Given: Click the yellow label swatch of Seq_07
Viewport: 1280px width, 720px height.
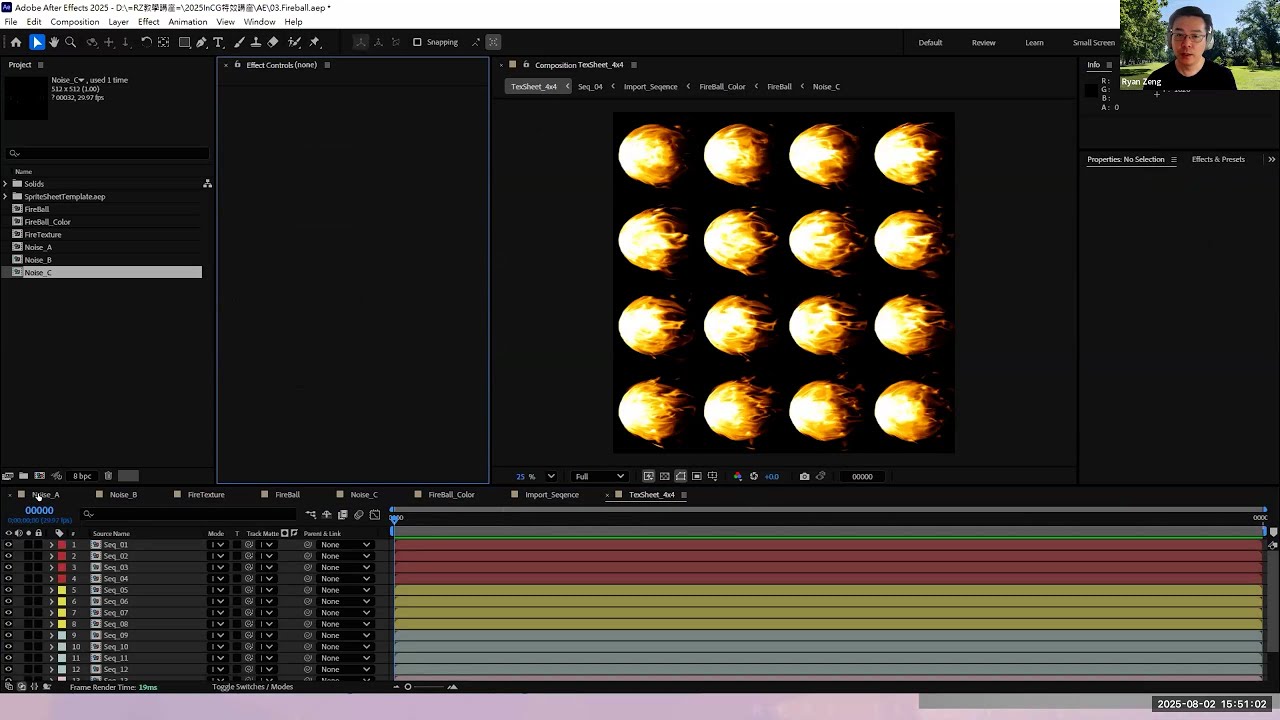Looking at the screenshot, I should click(x=62, y=612).
